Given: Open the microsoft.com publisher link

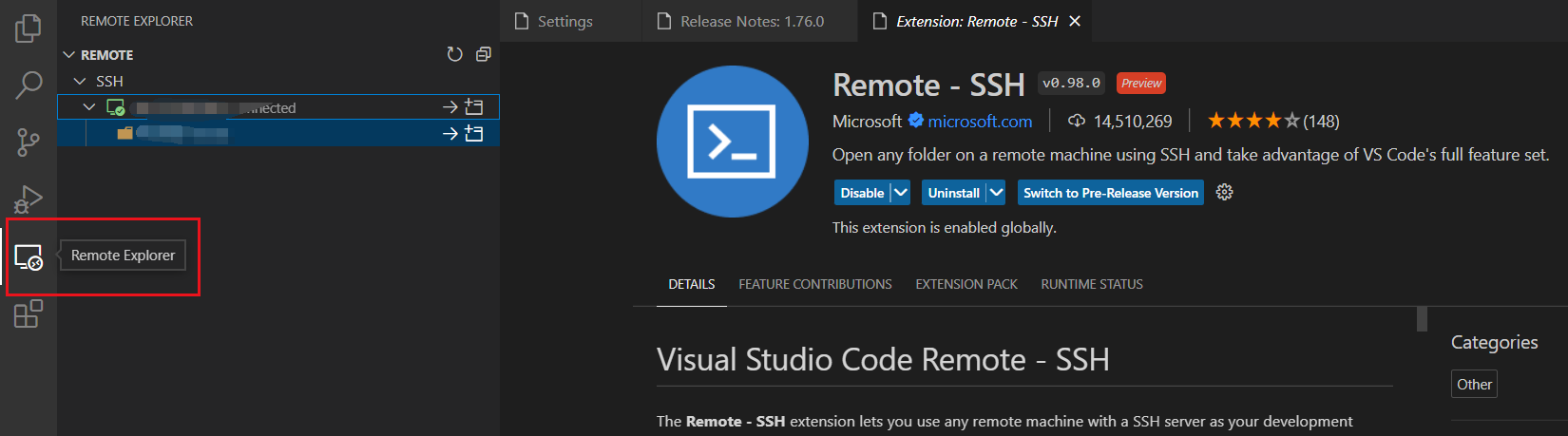Looking at the screenshot, I should (x=980, y=121).
